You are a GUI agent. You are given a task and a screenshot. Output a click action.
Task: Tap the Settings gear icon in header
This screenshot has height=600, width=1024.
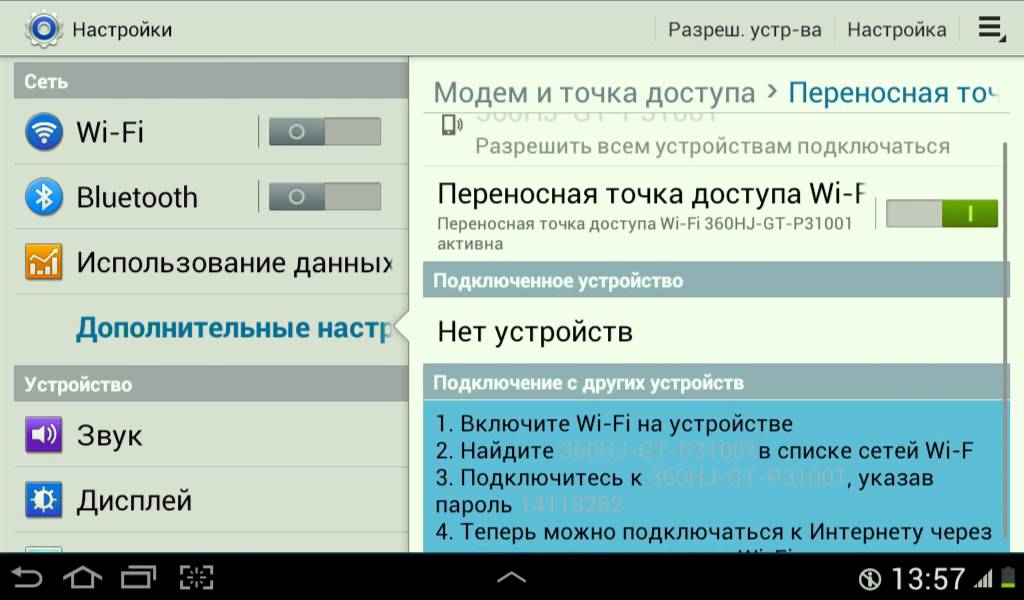click(x=43, y=29)
